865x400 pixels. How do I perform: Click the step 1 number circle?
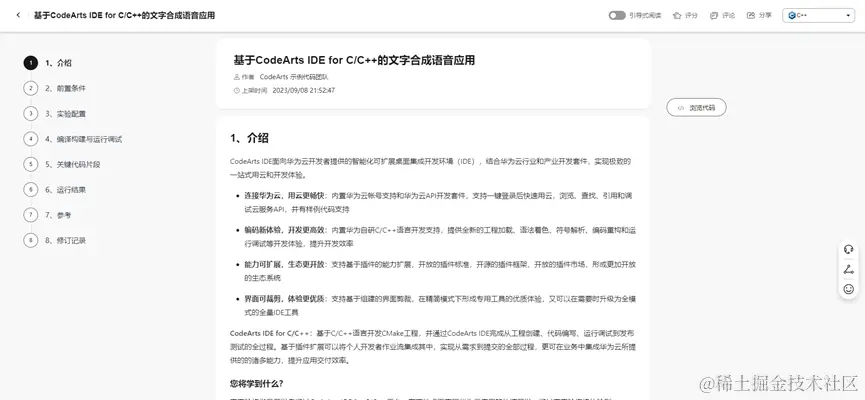coord(31,63)
